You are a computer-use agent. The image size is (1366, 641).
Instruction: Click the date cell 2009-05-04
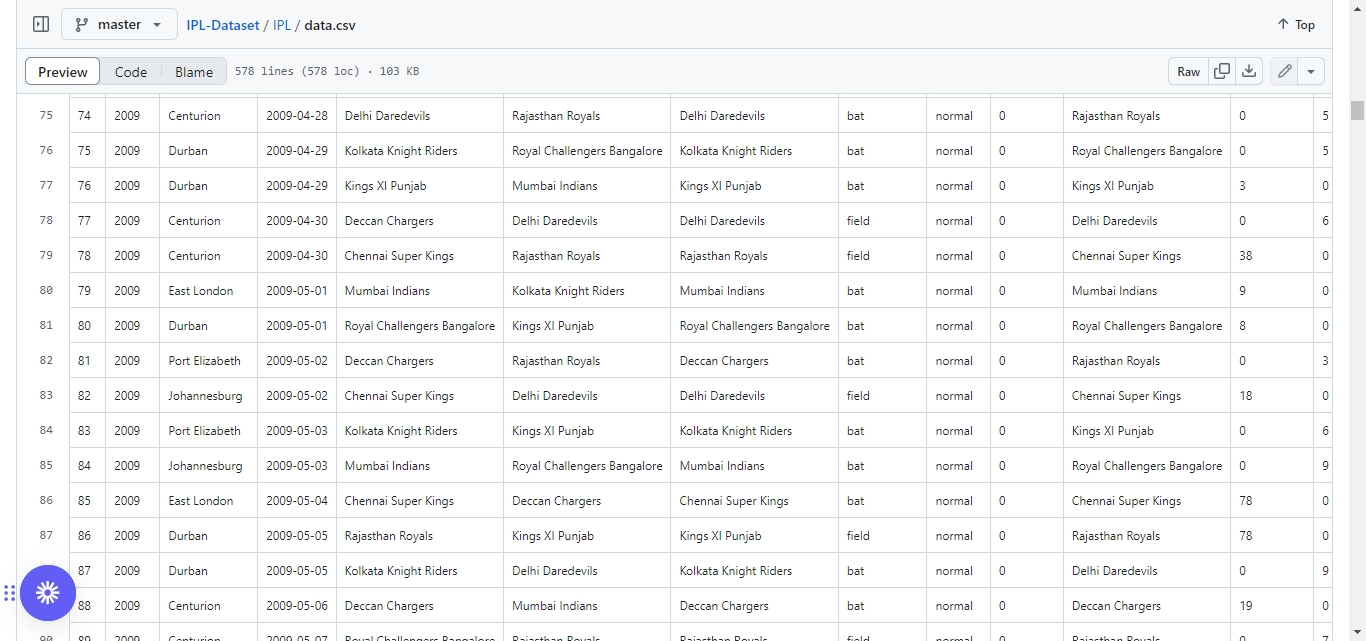pos(297,501)
